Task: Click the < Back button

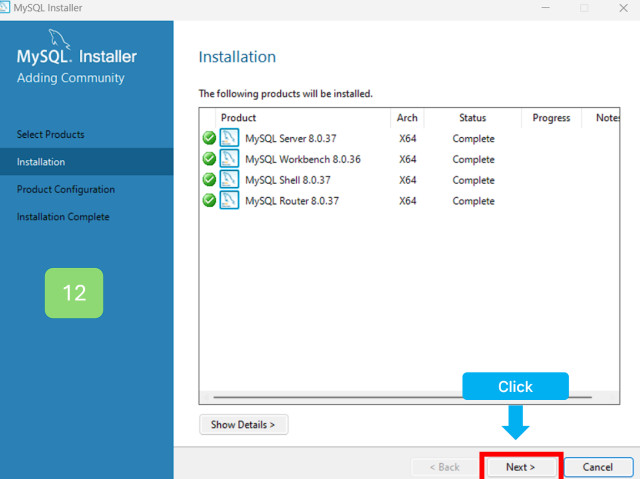Action: pyautogui.click(x=444, y=467)
